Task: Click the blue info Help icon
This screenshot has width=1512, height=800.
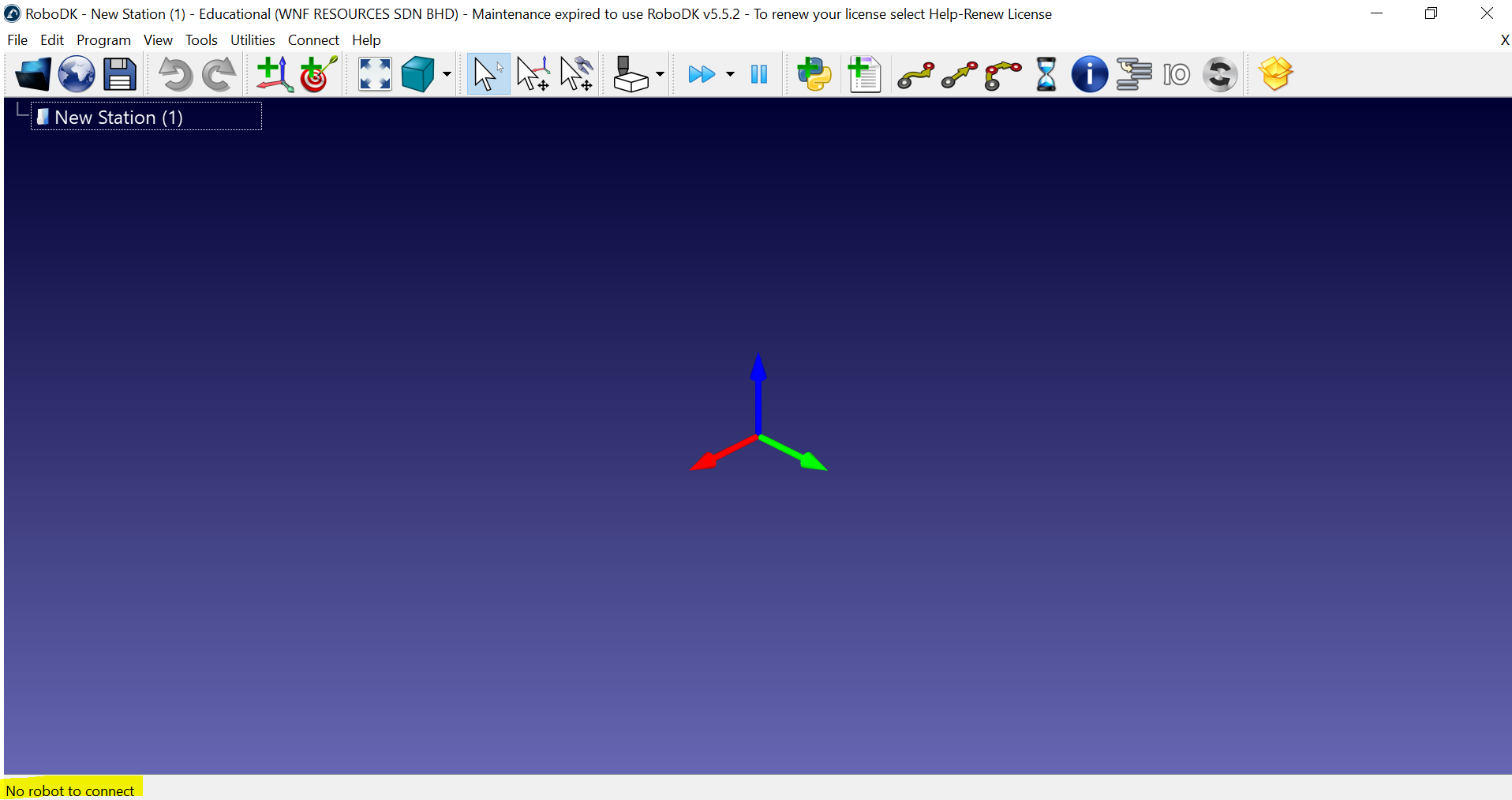Action: 1089,75
